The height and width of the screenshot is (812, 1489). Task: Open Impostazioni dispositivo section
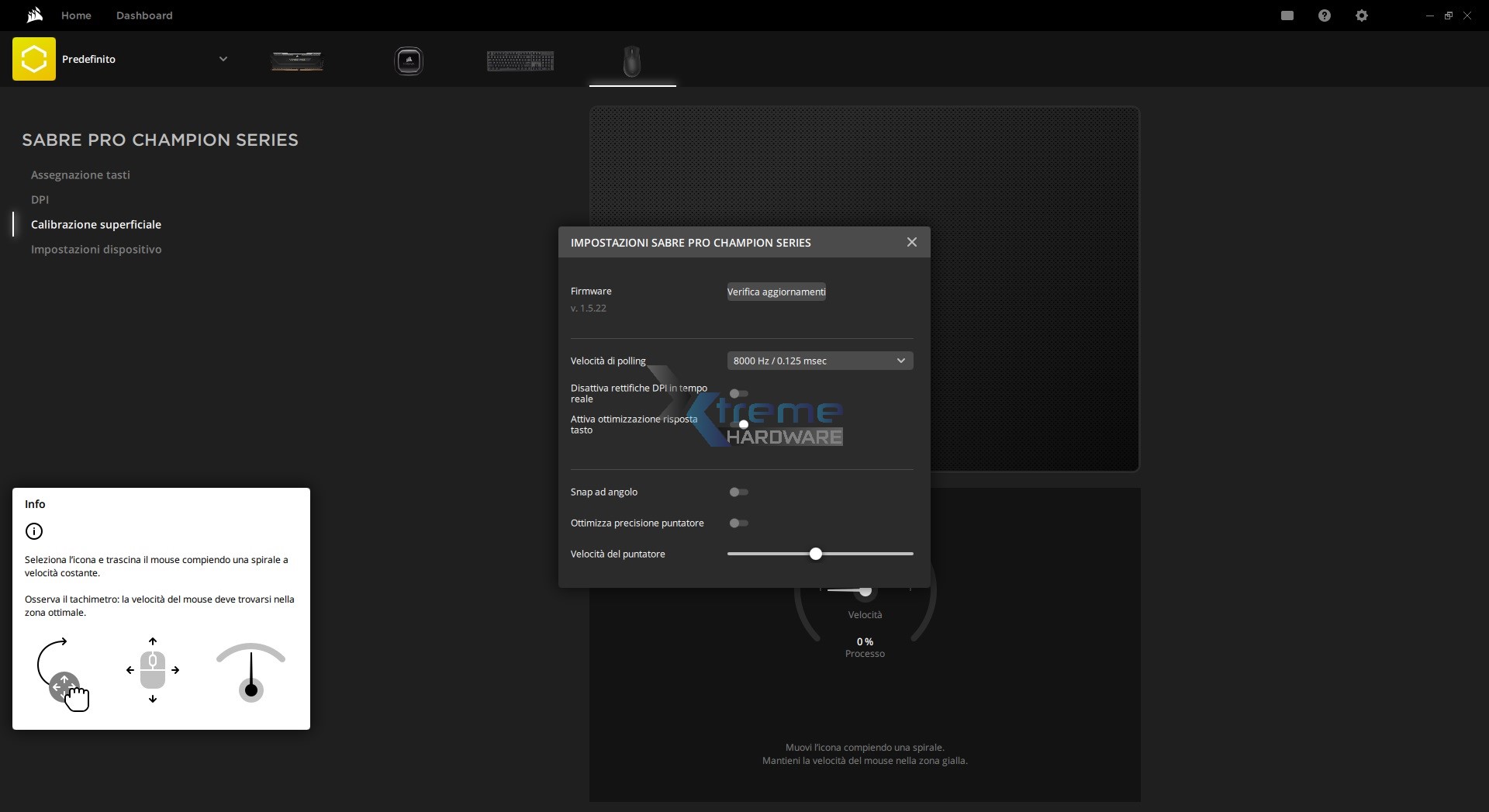coord(96,249)
